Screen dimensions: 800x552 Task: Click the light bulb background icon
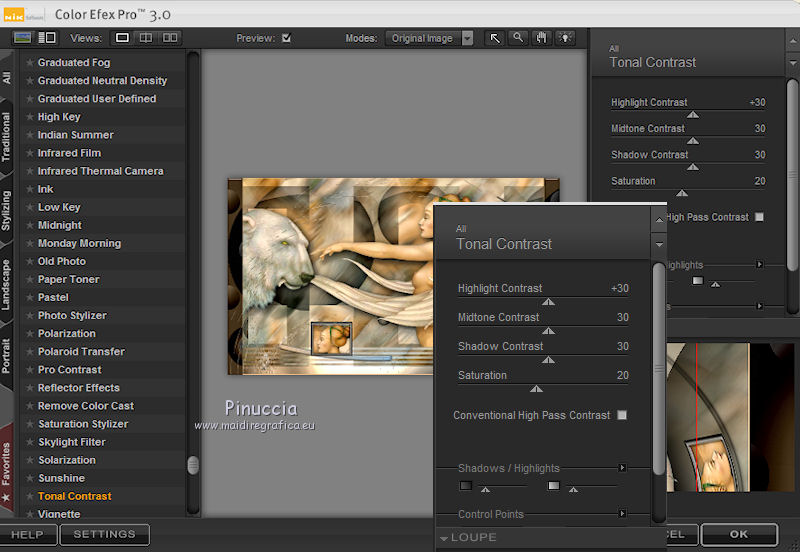pyautogui.click(x=566, y=38)
